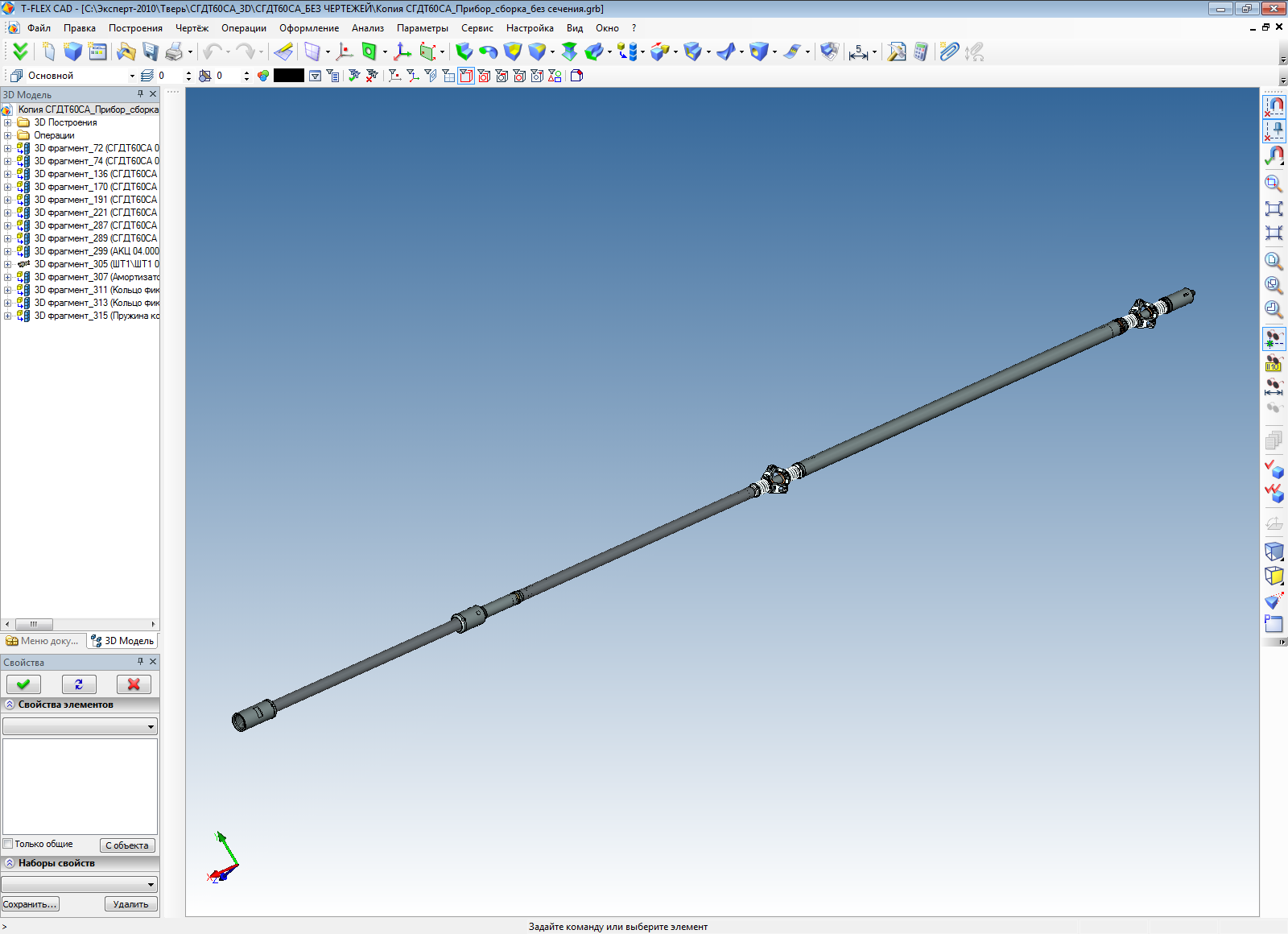Click the black color swatch
Viewport: 1288px width, 934px height.
(289, 76)
